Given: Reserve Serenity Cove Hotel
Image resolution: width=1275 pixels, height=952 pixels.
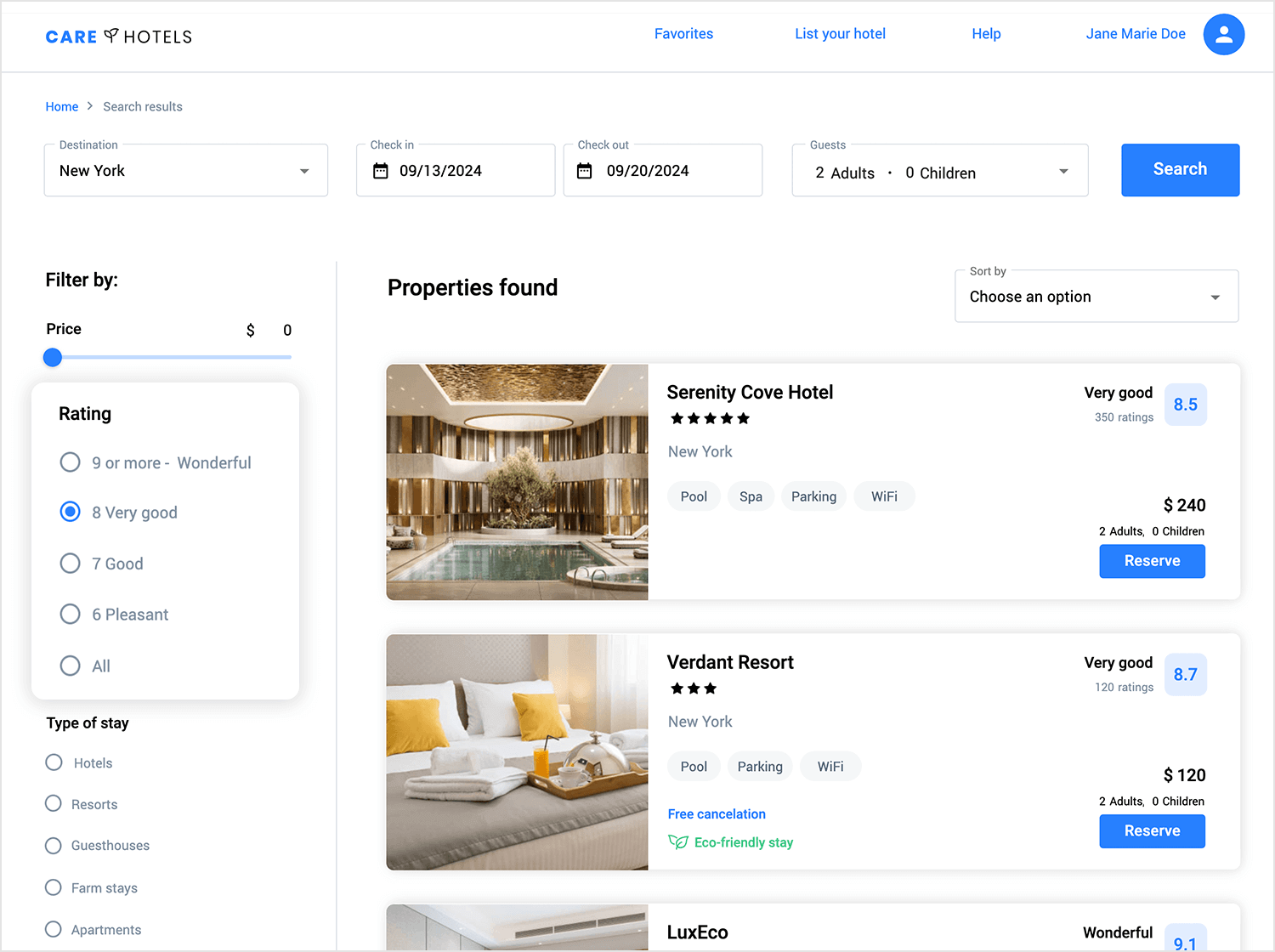Looking at the screenshot, I should click(1152, 561).
